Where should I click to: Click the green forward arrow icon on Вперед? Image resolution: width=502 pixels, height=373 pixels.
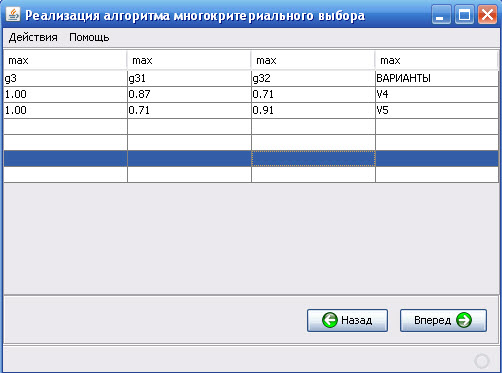click(x=464, y=320)
